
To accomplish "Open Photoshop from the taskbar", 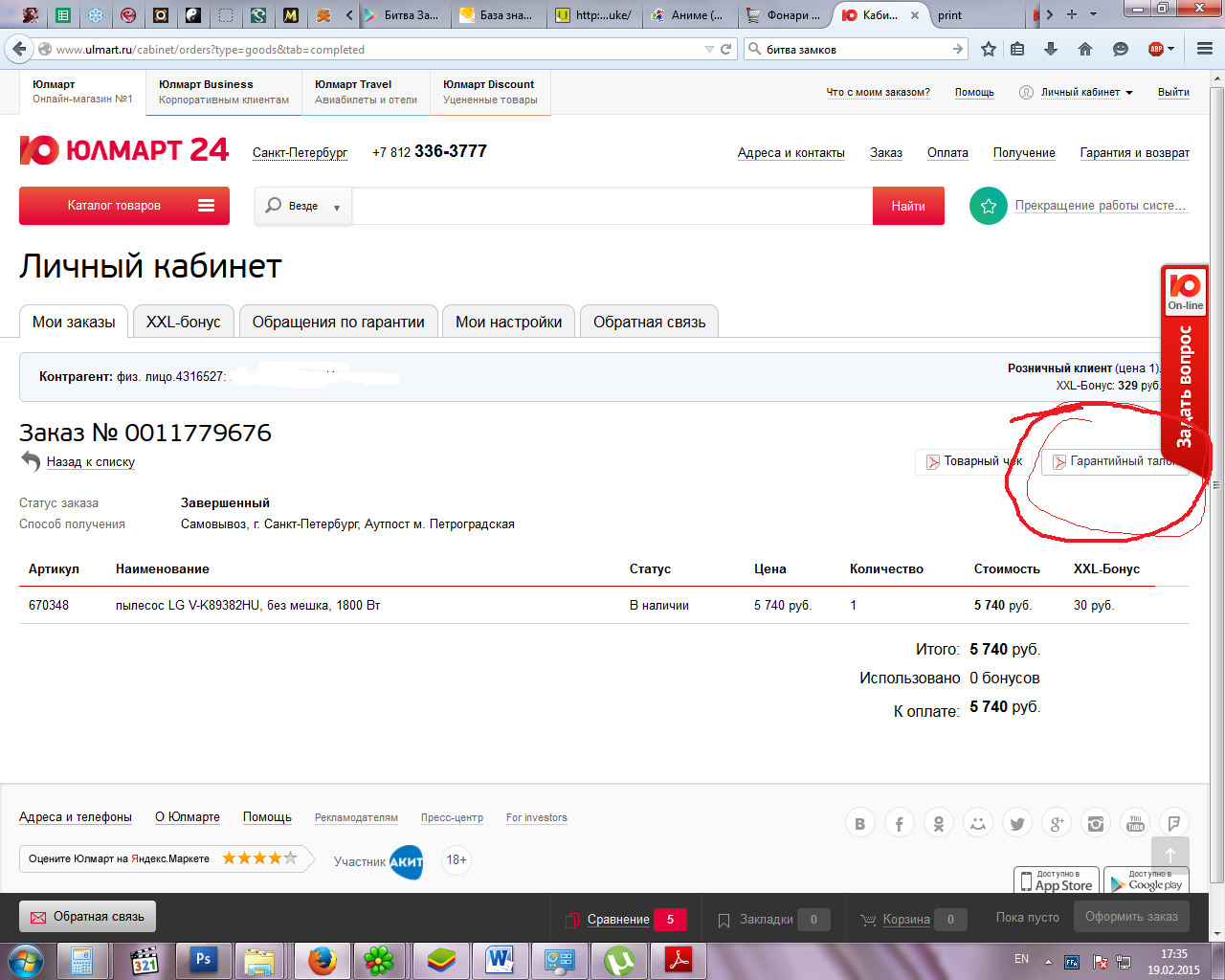I will tap(203, 960).
